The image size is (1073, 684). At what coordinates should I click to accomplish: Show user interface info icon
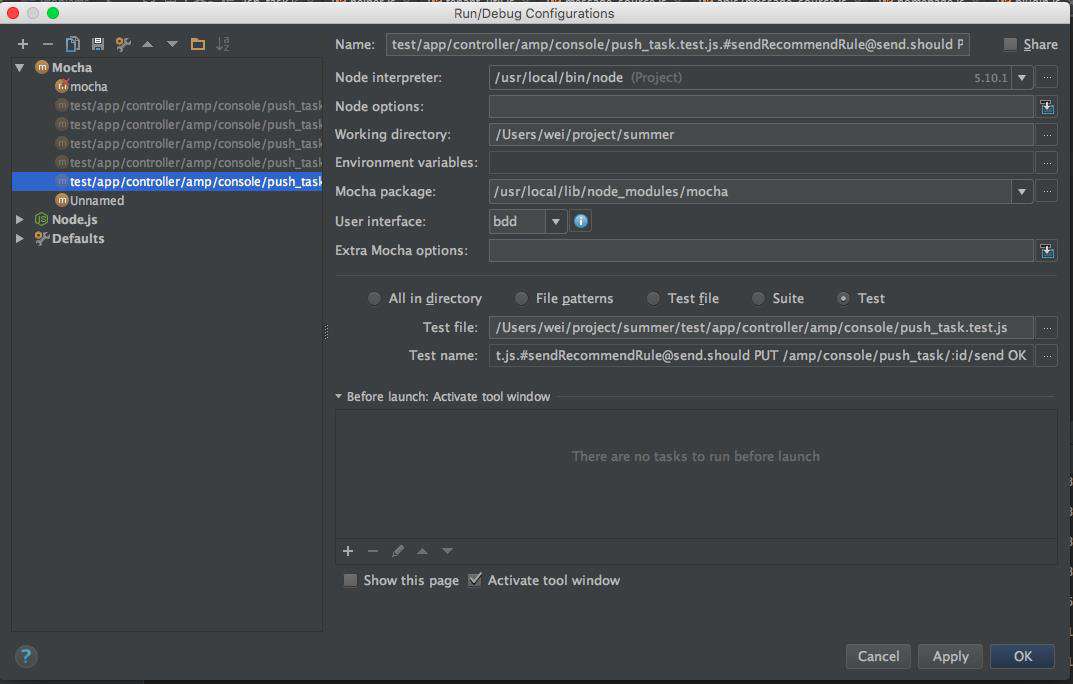point(581,221)
